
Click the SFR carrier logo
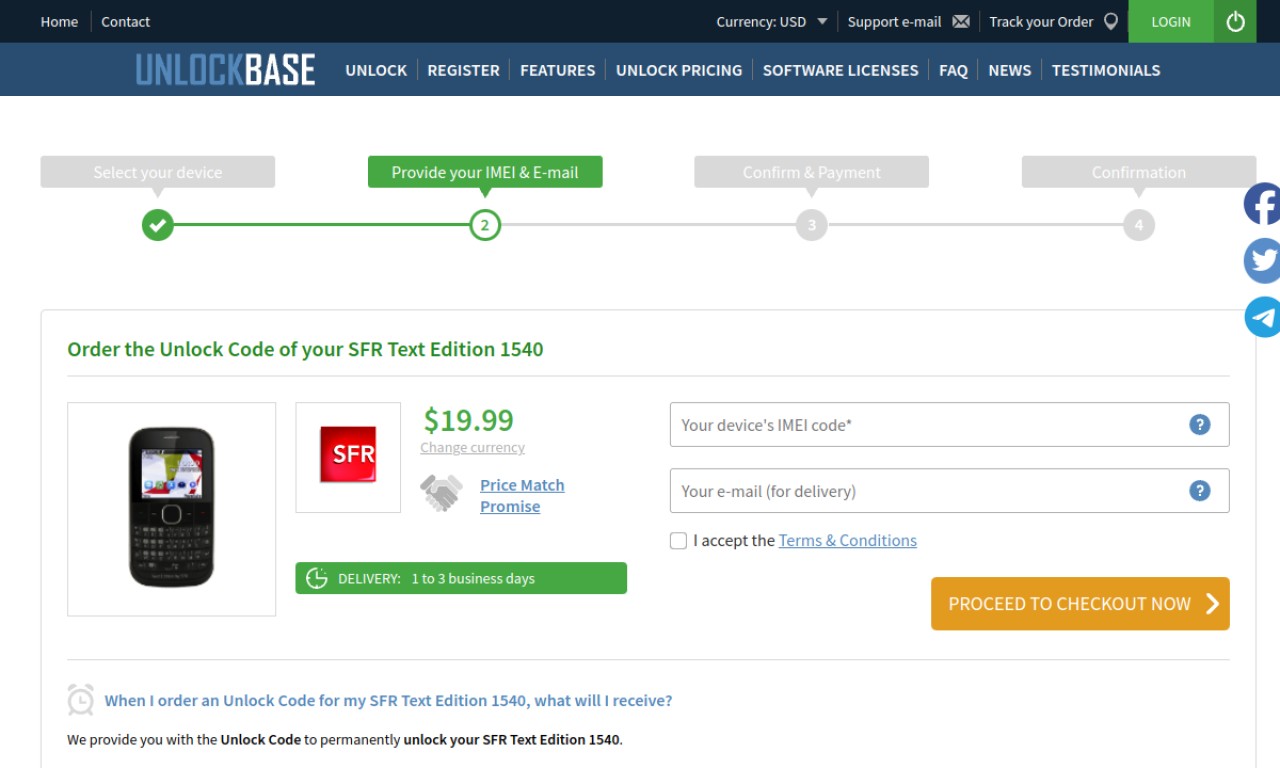click(348, 457)
